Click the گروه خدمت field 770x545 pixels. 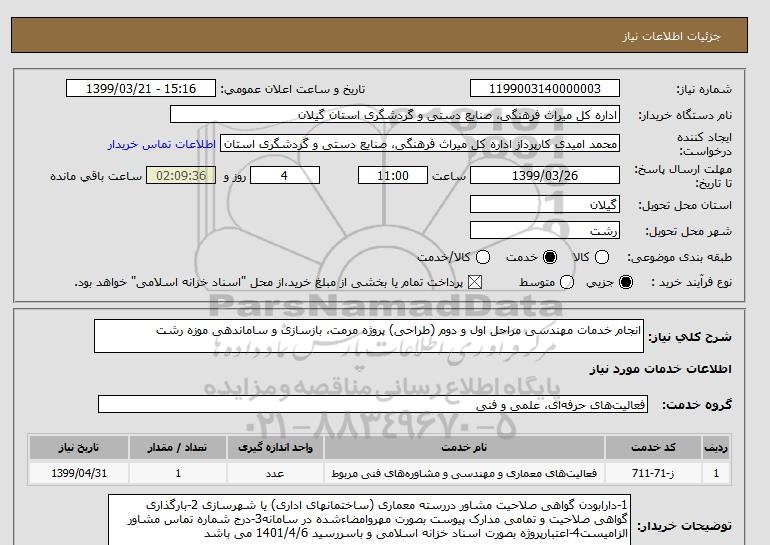pos(373,404)
